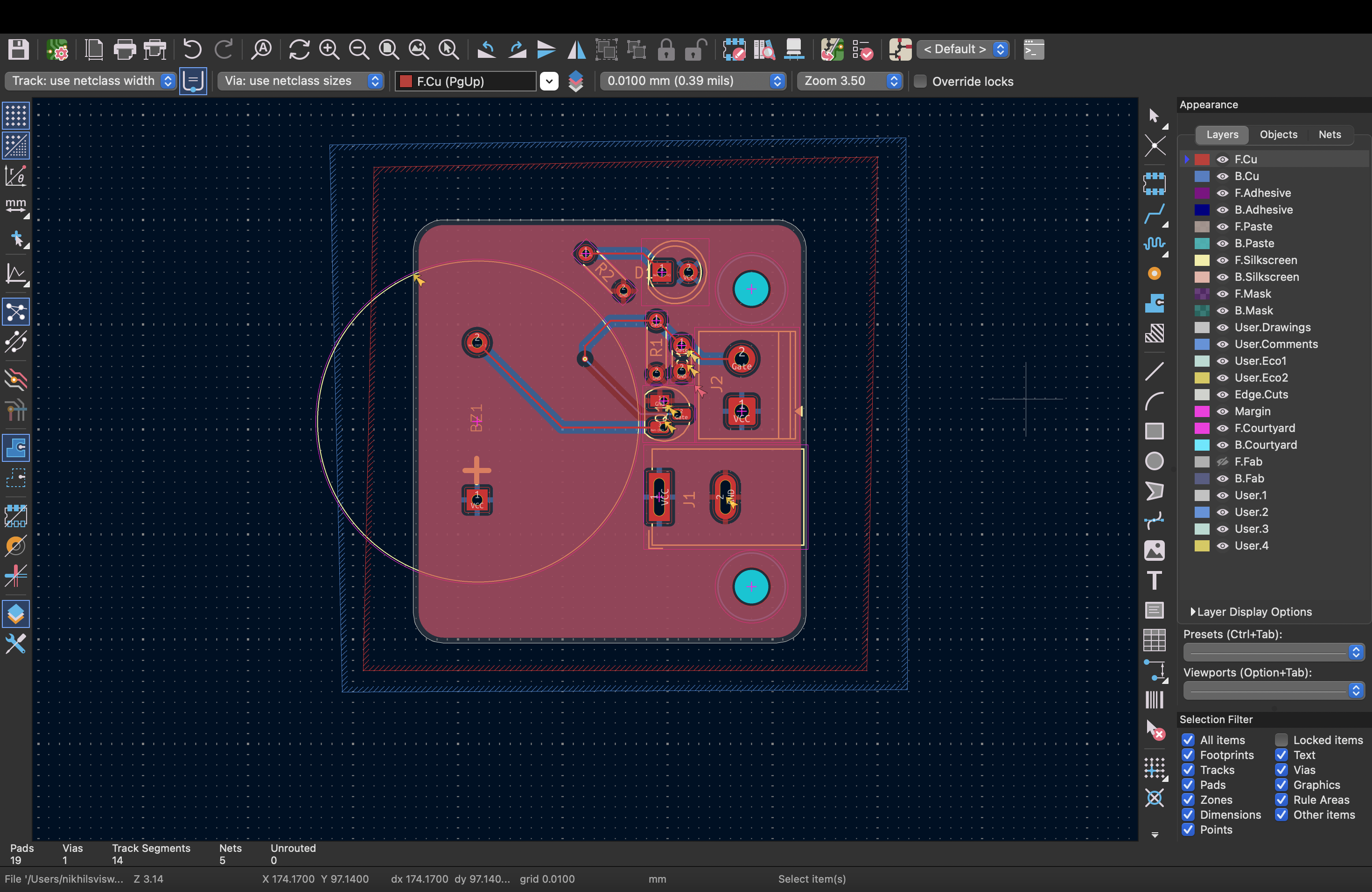This screenshot has width=1372, height=892.
Task: Click the Undo arrow icon
Action: 193,49
